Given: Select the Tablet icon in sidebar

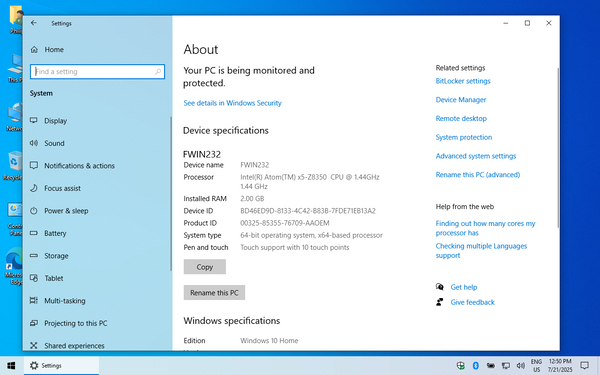Looking at the screenshot, I should click(x=34, y=278).
